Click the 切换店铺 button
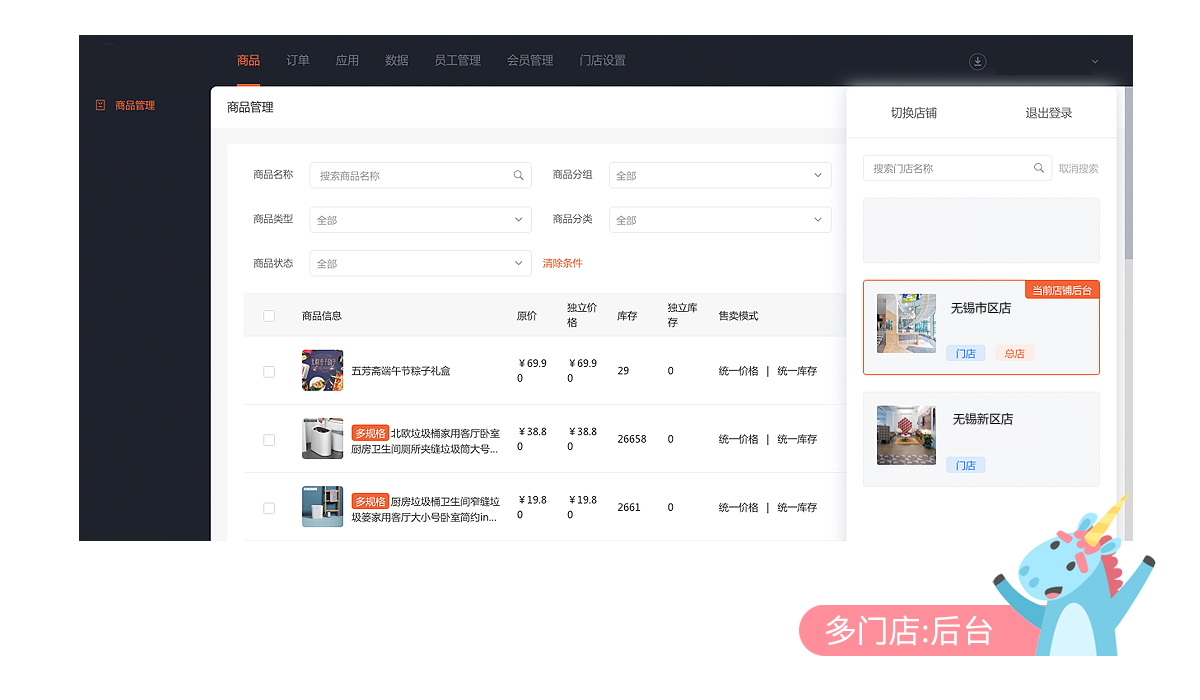1200x700 pixels. [913, 113]
